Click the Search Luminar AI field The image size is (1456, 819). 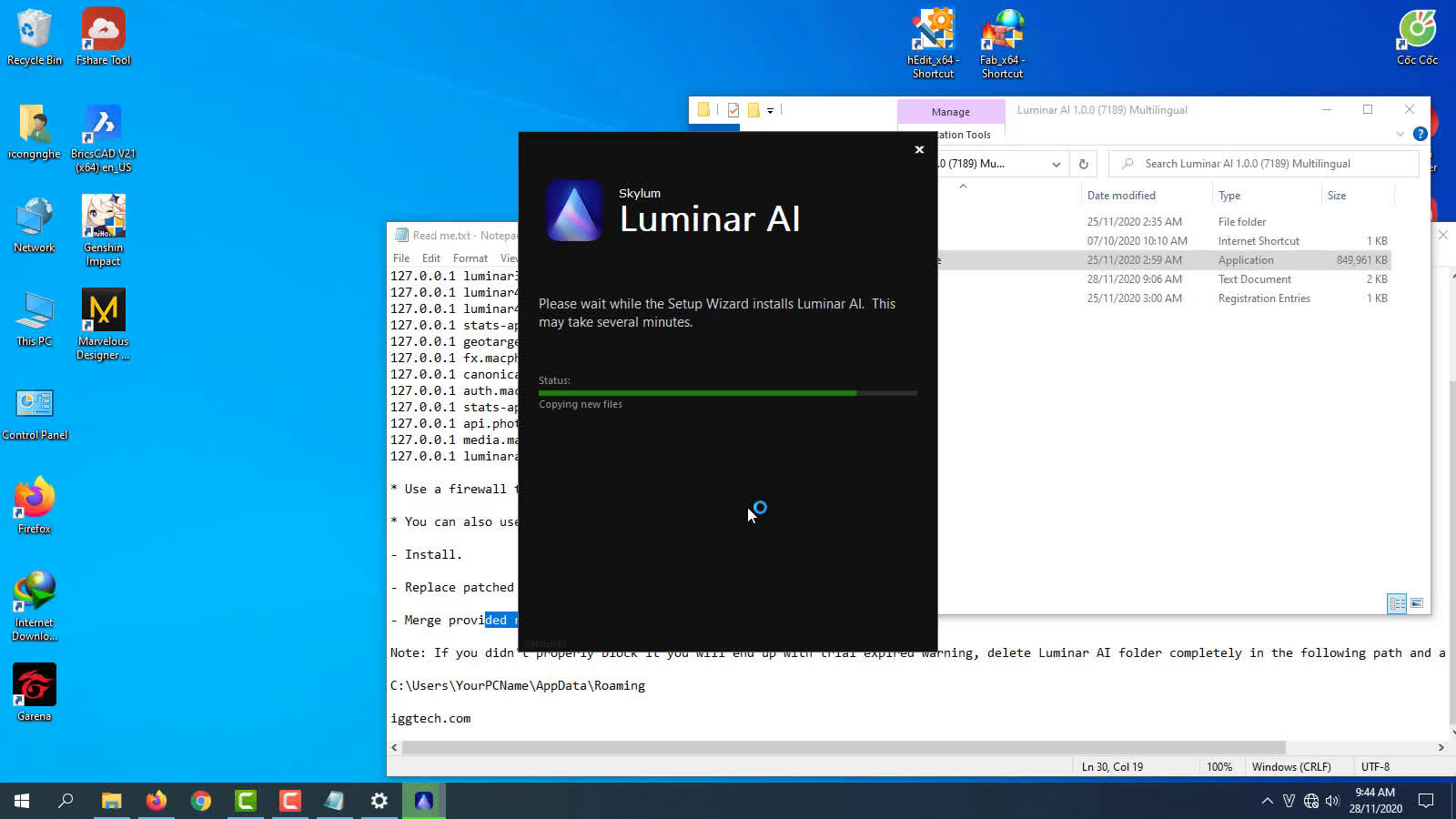[1264, 164]
